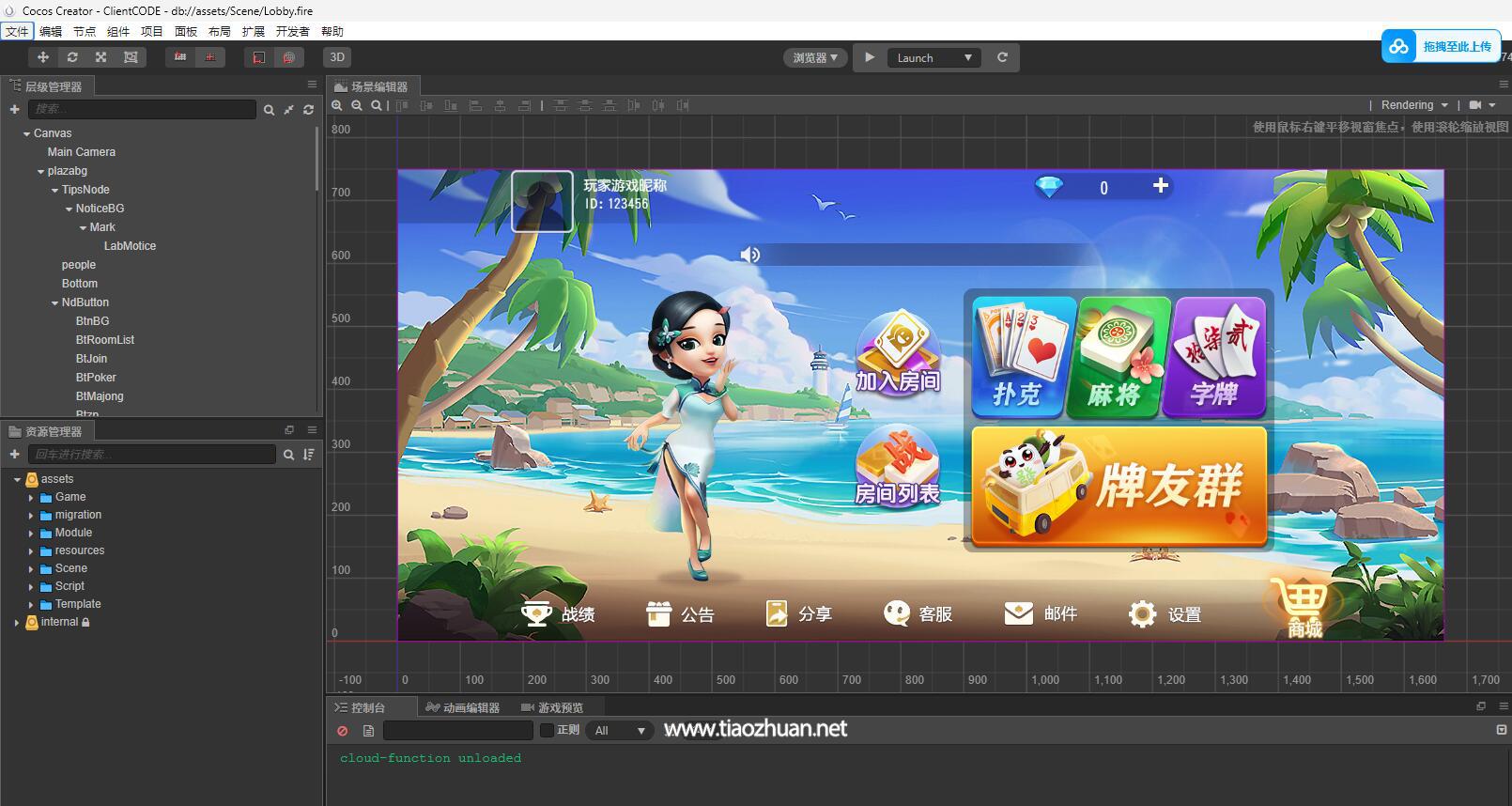Enable the 正则 regex checkbox
The height and width of the screenshot is (806, 1512).
tap(547, 731)
